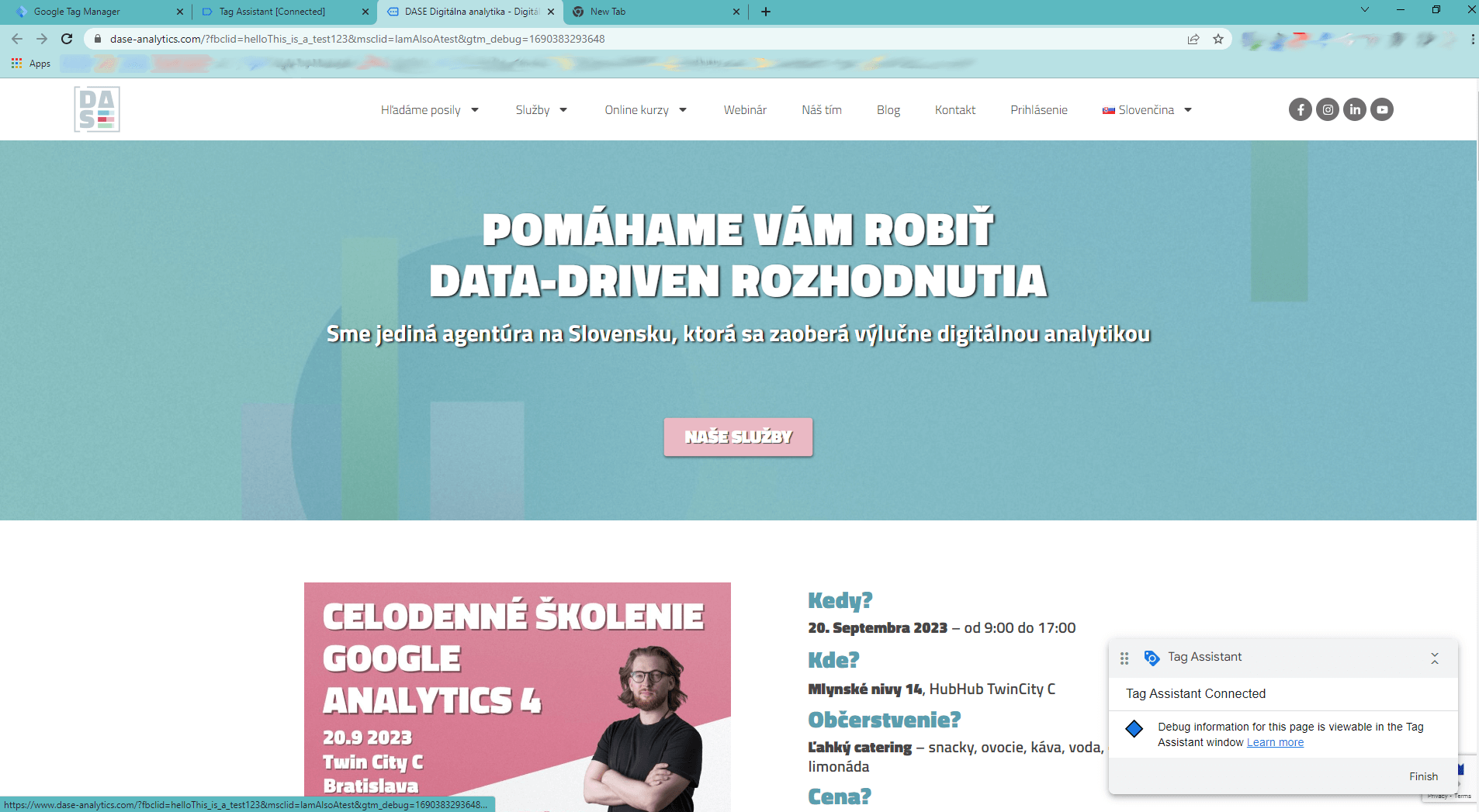Open the tab search chevron in title bar
Screen dimensions: 1479x812
pos(1365,10)
